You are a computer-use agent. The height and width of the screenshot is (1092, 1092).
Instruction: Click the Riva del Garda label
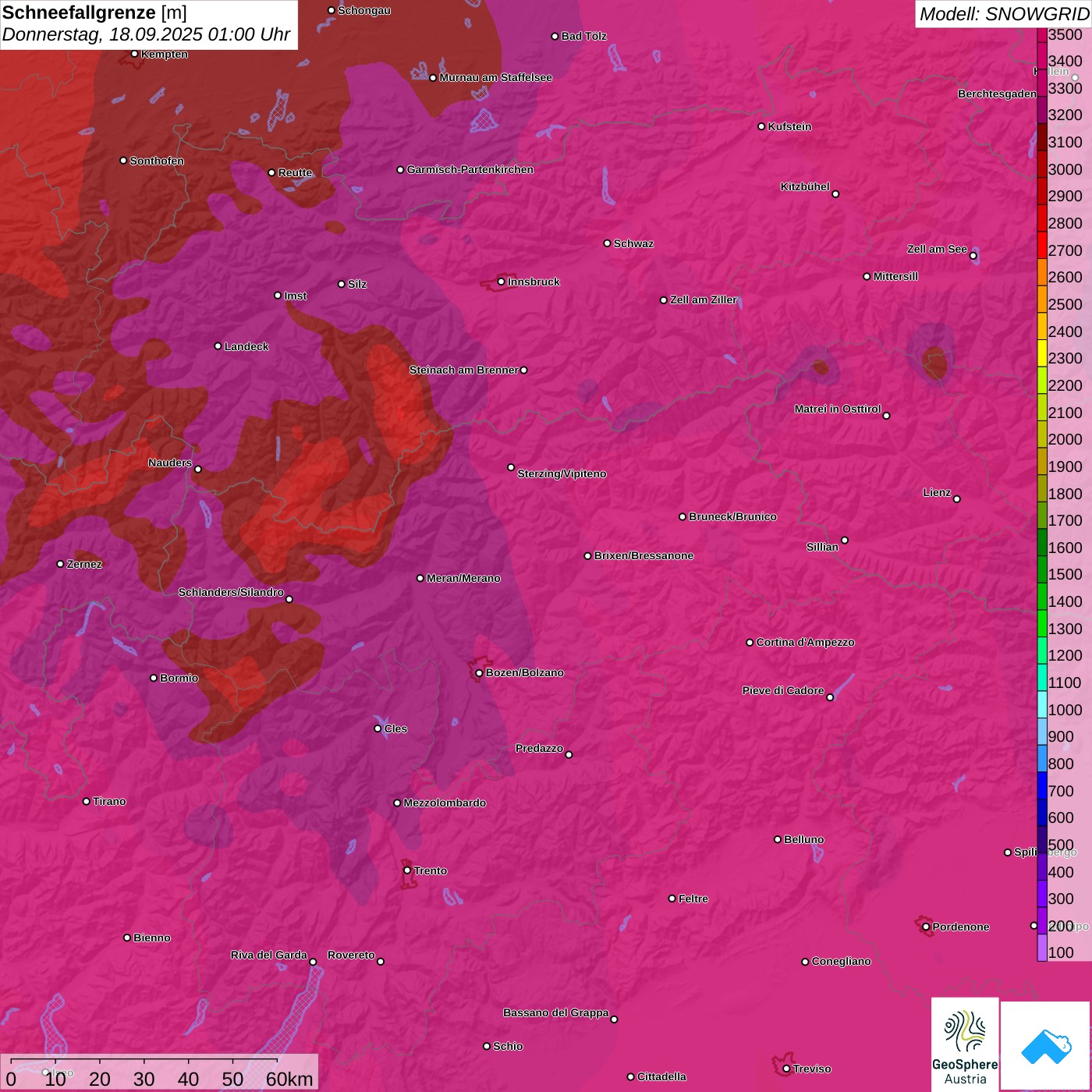pos(269,955)
